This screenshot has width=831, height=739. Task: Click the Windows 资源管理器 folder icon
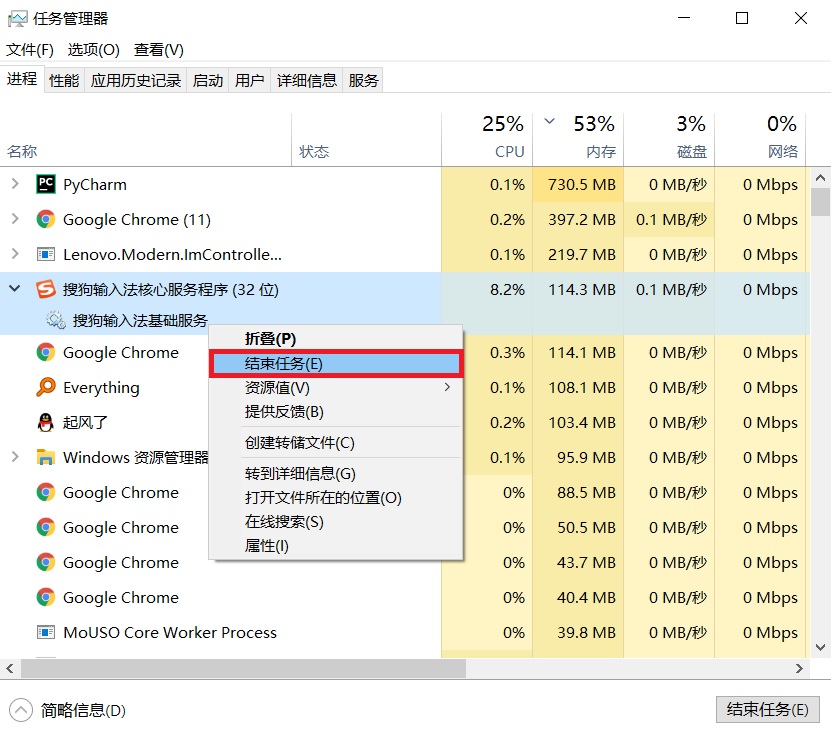coord(46,457)
